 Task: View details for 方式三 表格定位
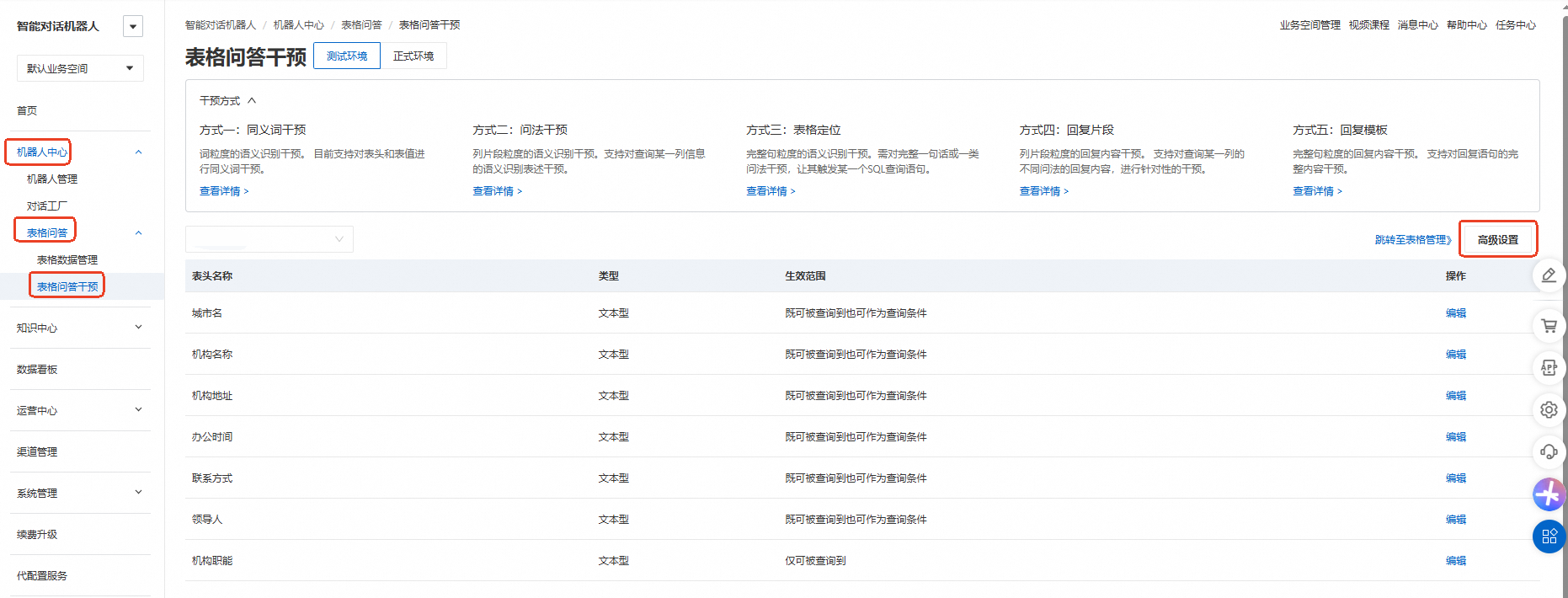click(771, 191)
